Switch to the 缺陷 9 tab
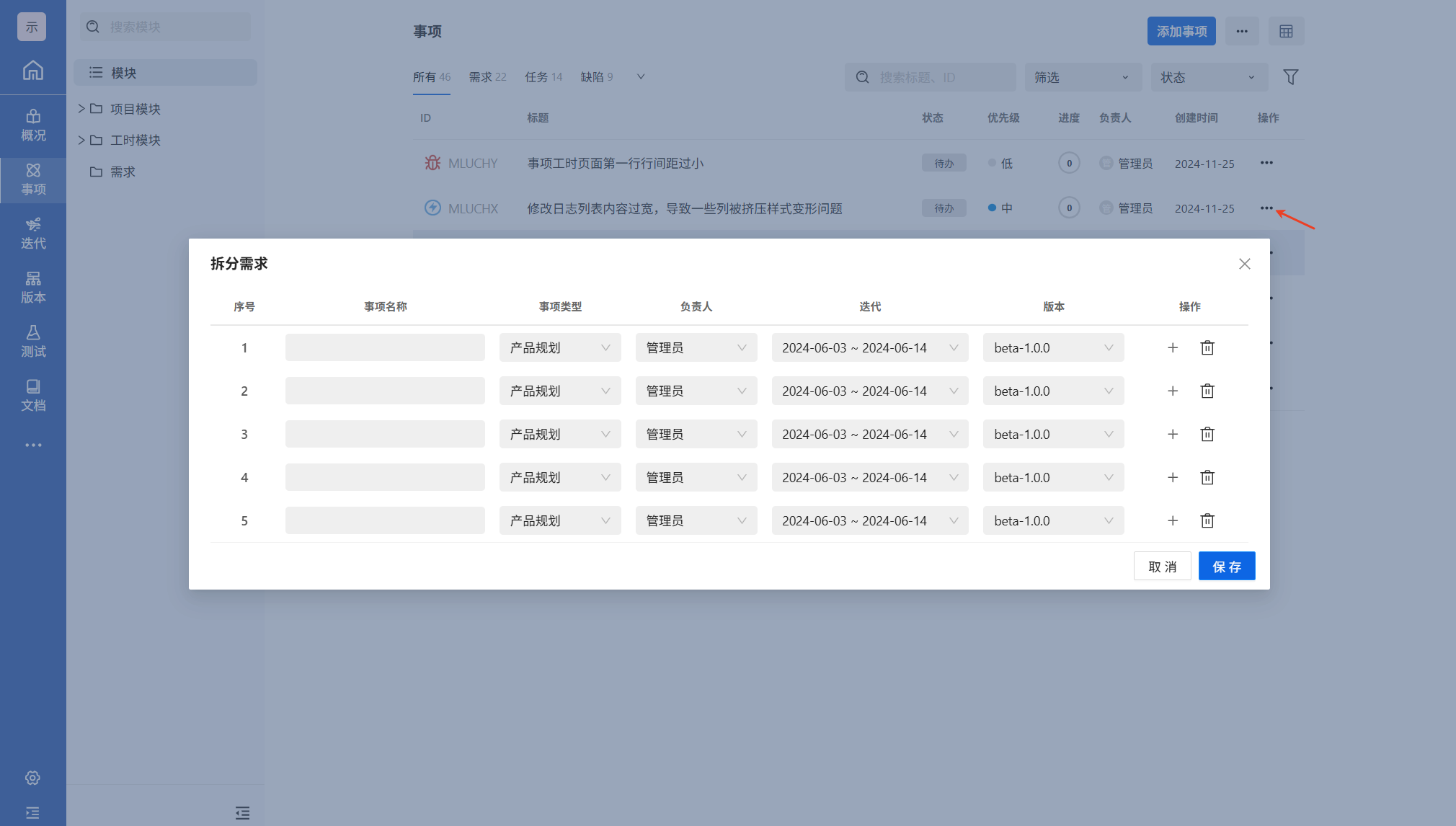The width and height of the screenshot is (1456, 826). point(597,77)
